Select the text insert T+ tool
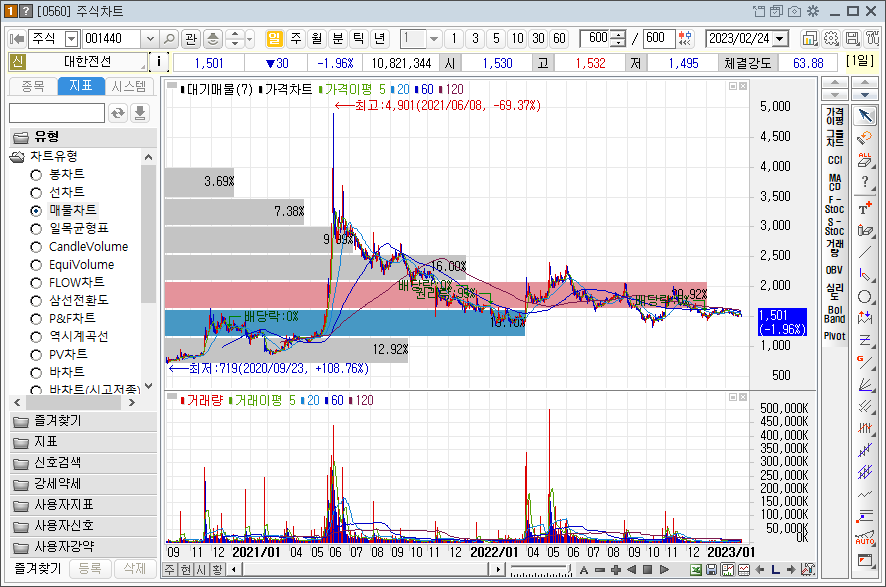Image resolution: width=886 pixels, height=587 pixels. [865, 208]
